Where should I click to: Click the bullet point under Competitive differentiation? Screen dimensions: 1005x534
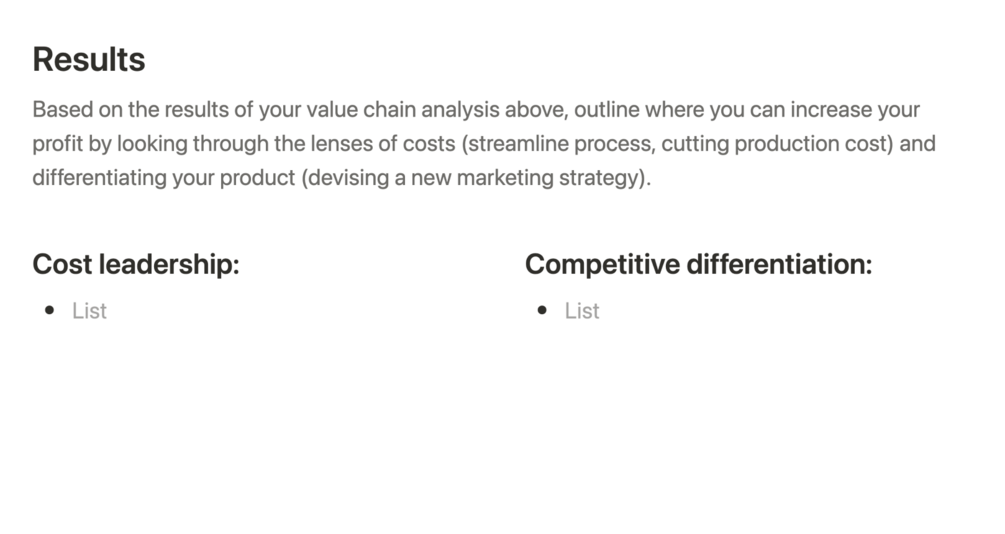coord(542,311)
